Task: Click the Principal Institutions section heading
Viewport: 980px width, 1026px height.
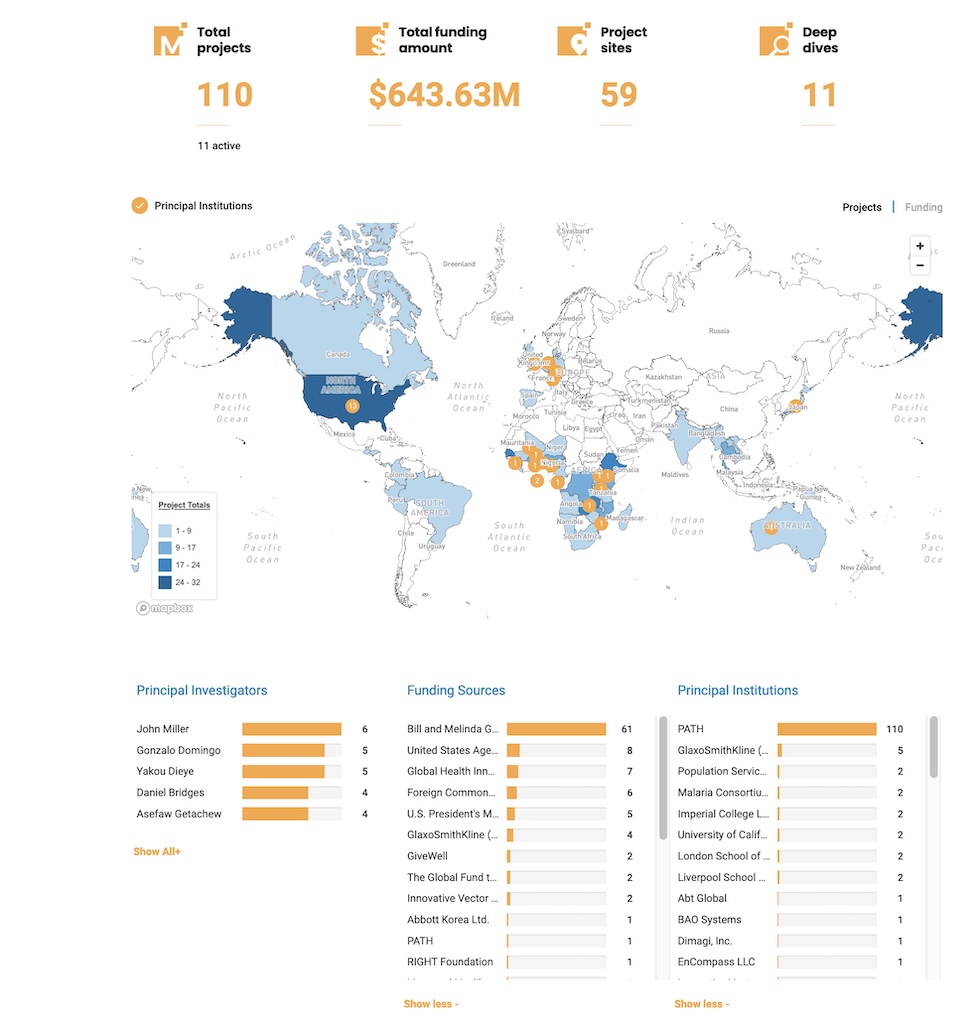Action: [x=737, y=690]
